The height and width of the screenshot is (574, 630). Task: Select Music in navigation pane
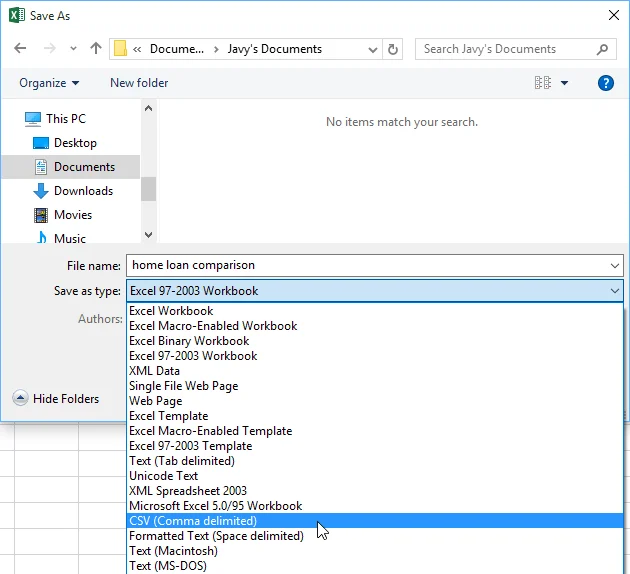point(61,238)
